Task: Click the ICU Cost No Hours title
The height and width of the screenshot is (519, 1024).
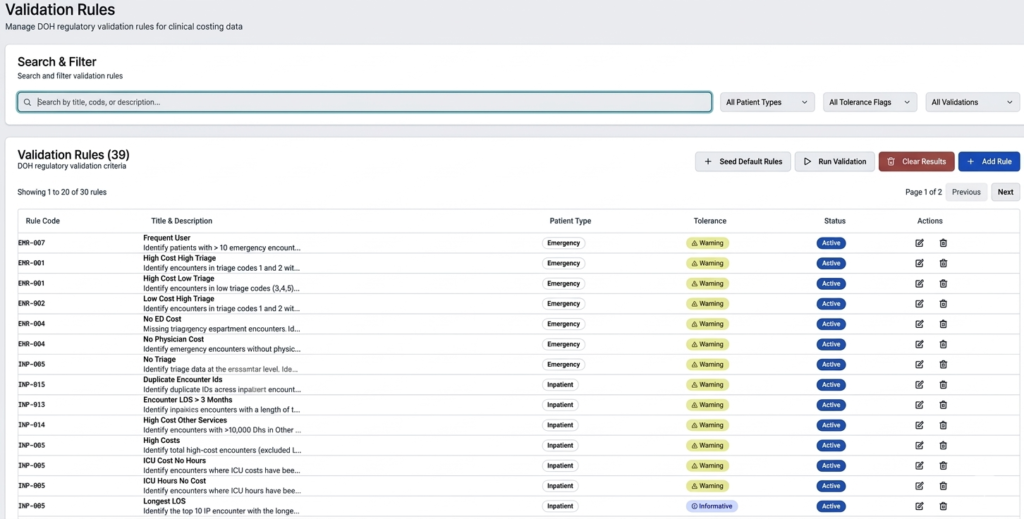Action: pos(174,460)
